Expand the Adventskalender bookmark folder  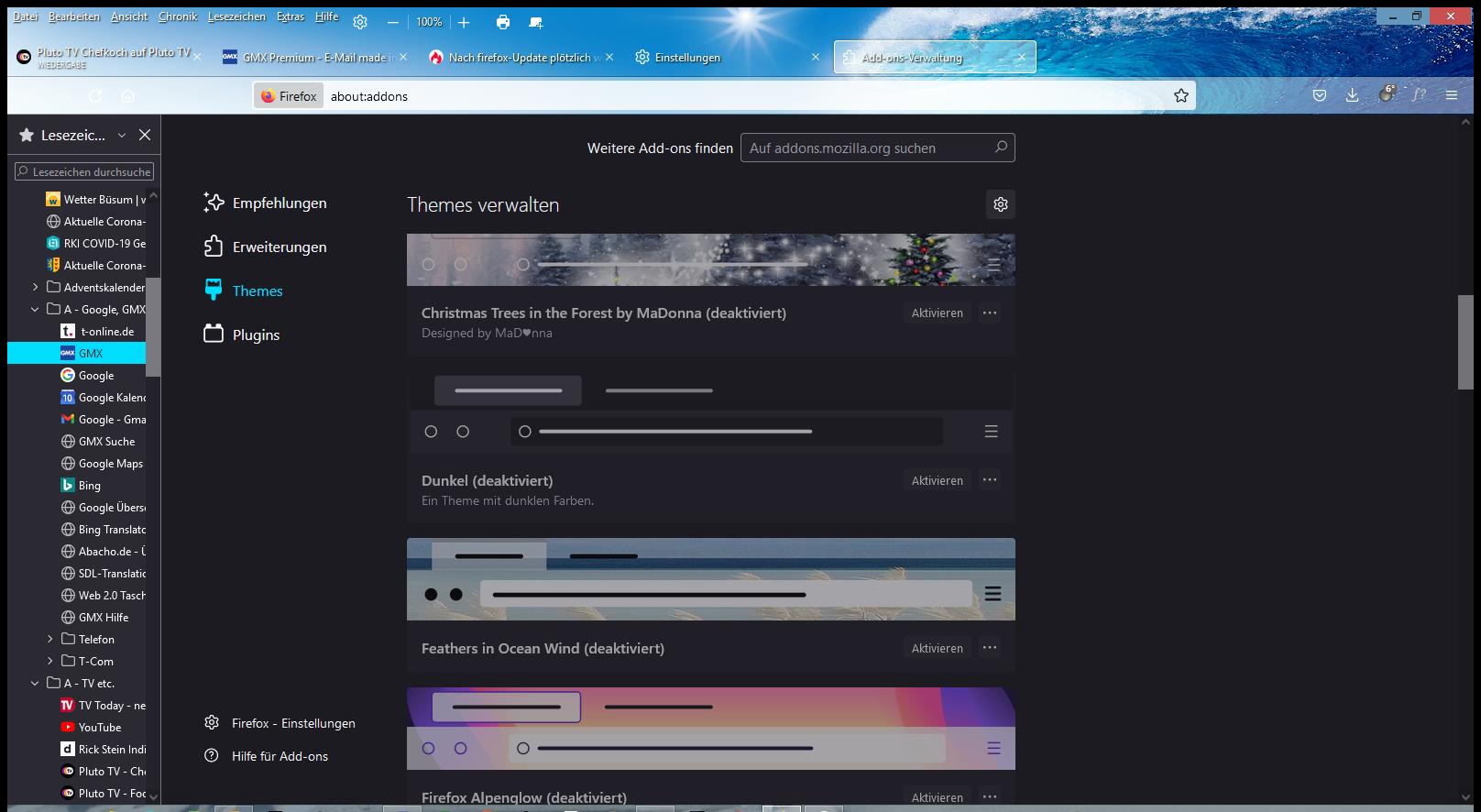36,287
